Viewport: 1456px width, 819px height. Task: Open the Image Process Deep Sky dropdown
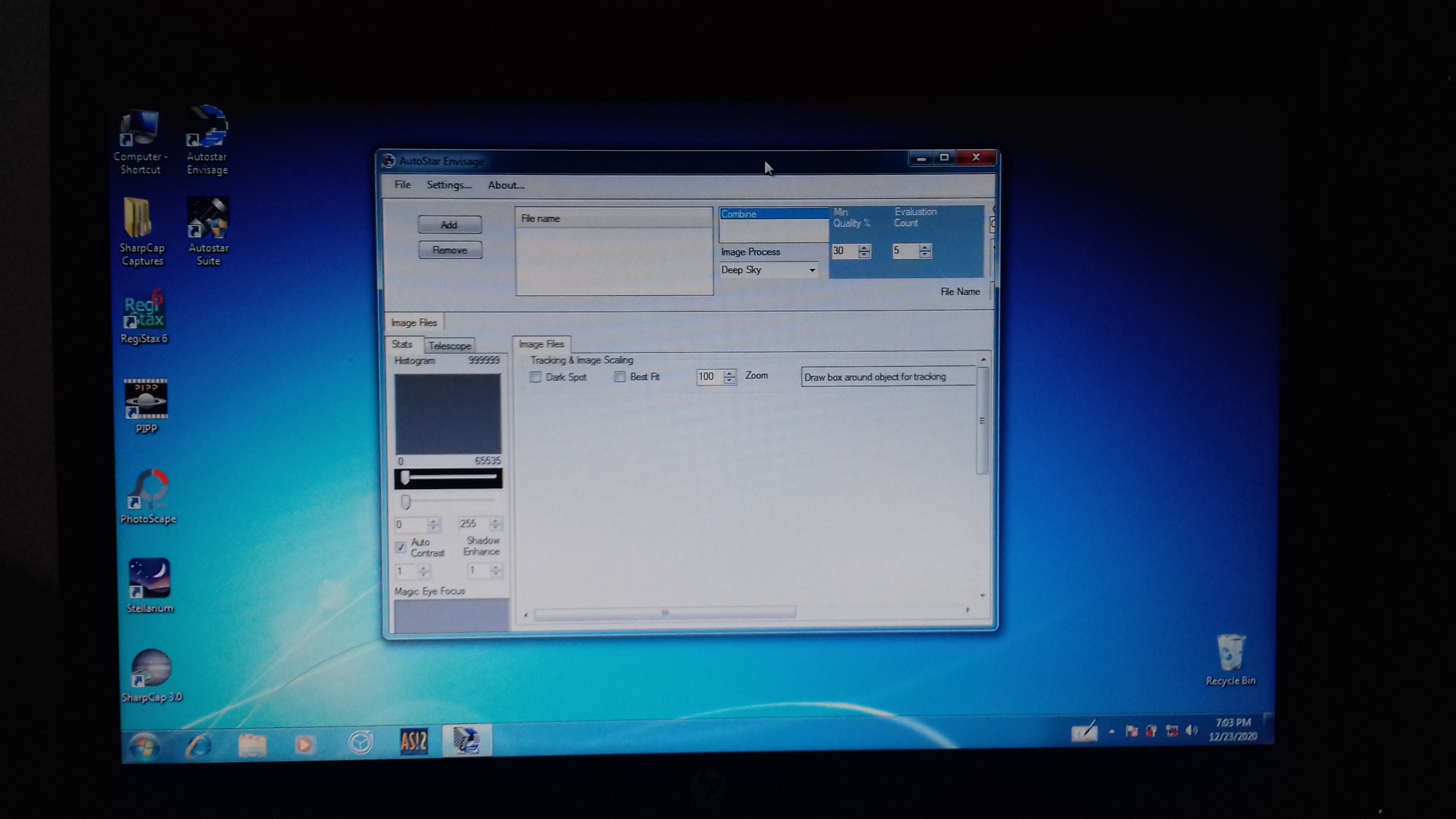click(x=768, y=270)
